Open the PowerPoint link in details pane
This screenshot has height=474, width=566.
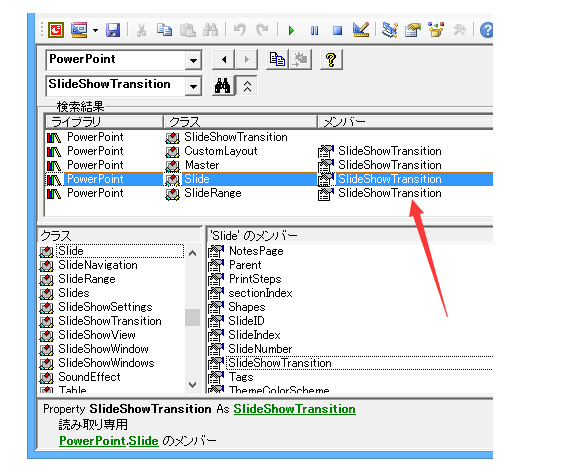(92, 441)
